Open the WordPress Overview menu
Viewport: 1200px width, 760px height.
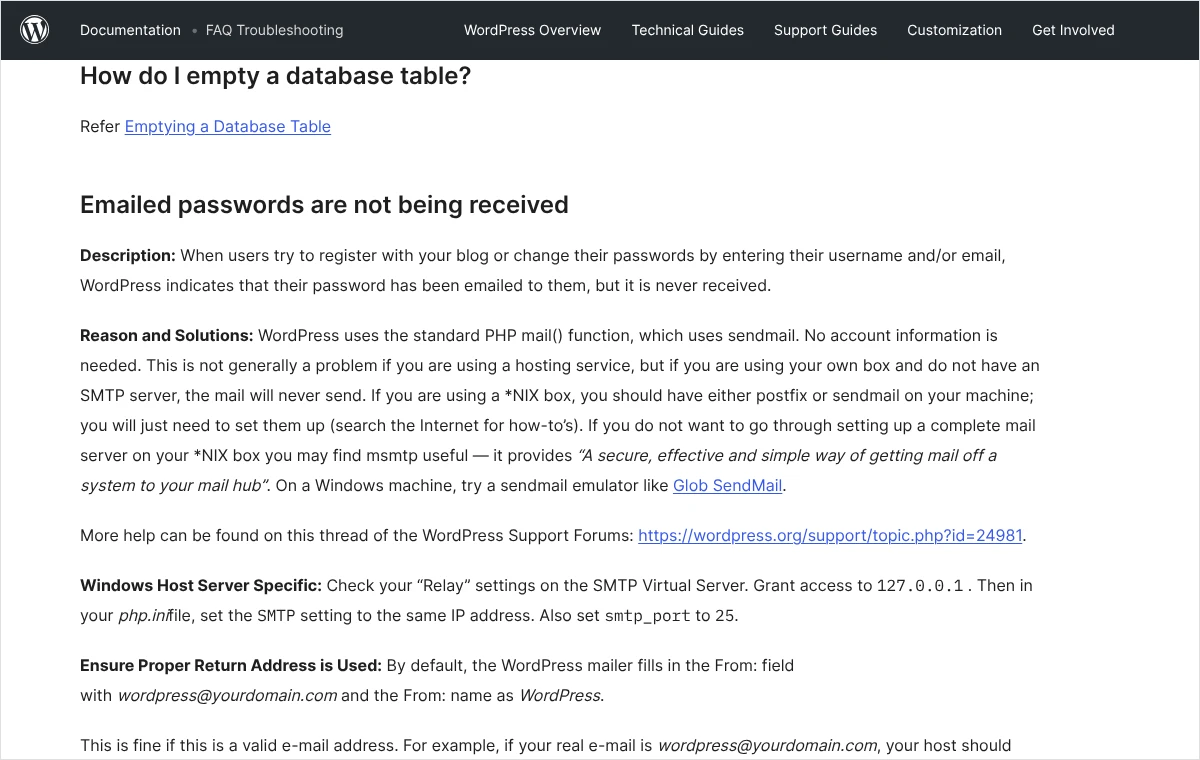(532, 30)
